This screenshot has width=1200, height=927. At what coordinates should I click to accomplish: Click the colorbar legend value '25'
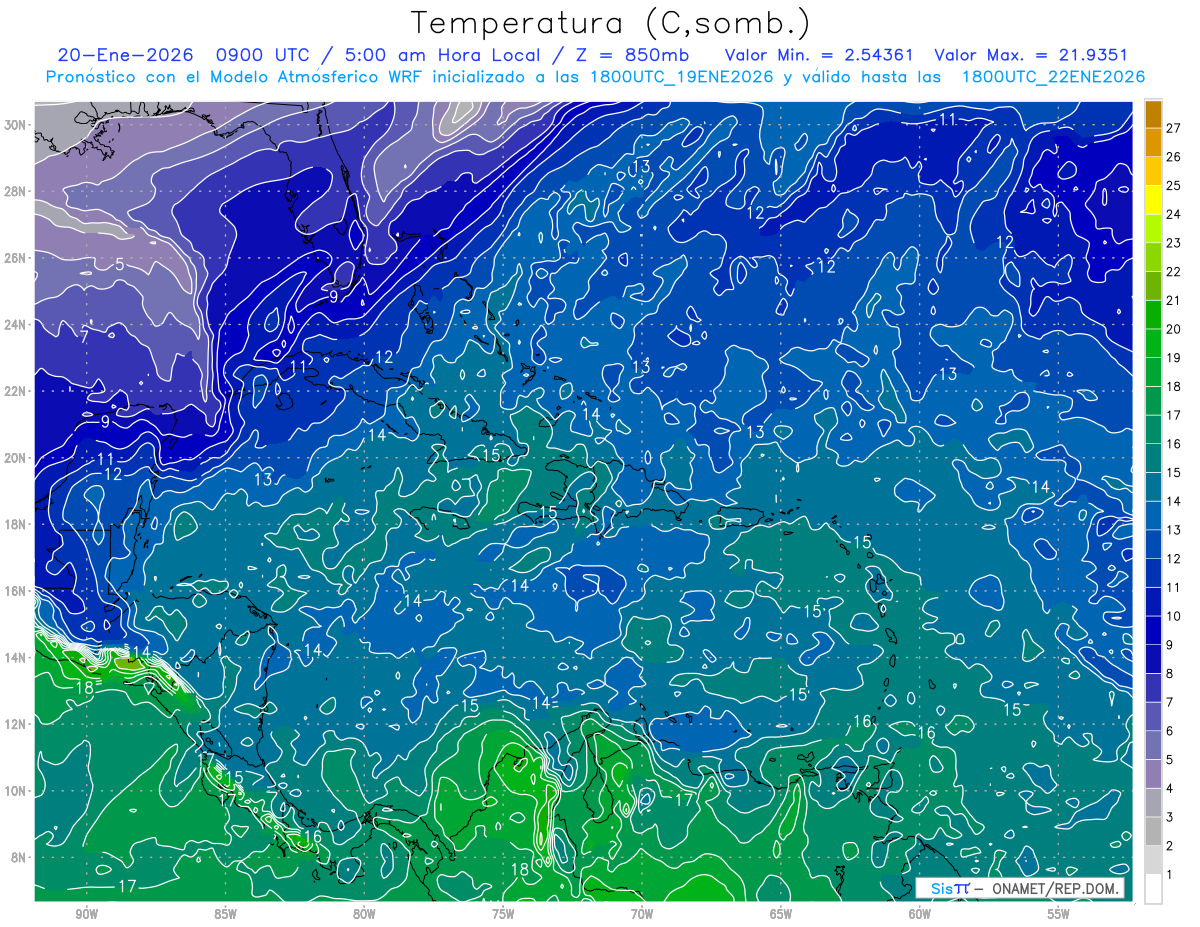click(x=1174, y=186)
